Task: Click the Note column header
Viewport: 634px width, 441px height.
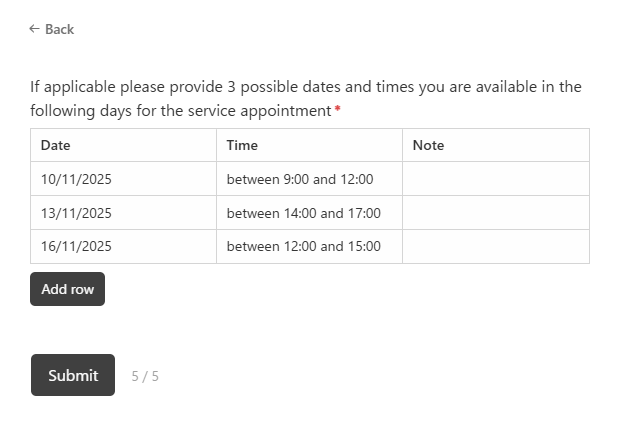Action: [x=428, y=145]
